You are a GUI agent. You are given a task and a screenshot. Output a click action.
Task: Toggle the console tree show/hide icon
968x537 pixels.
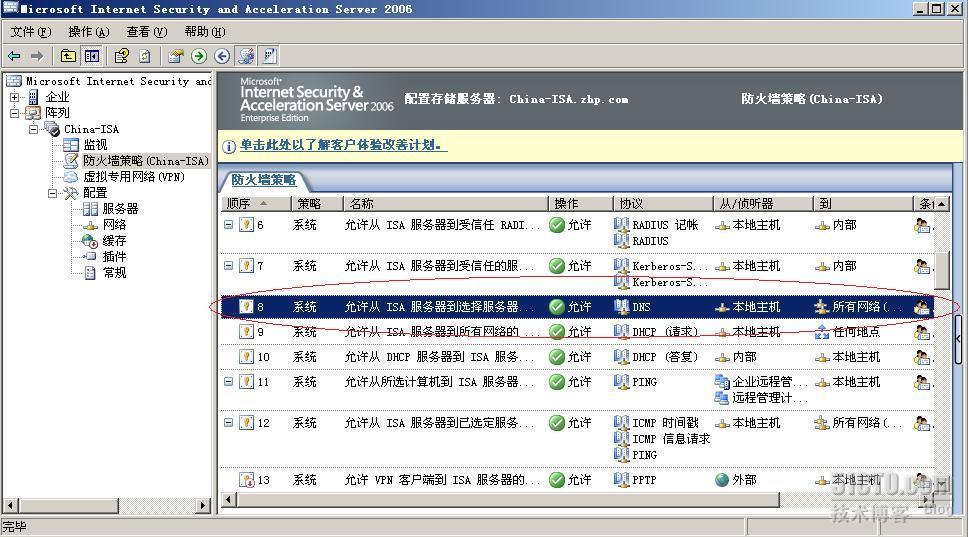pos(91,56)
